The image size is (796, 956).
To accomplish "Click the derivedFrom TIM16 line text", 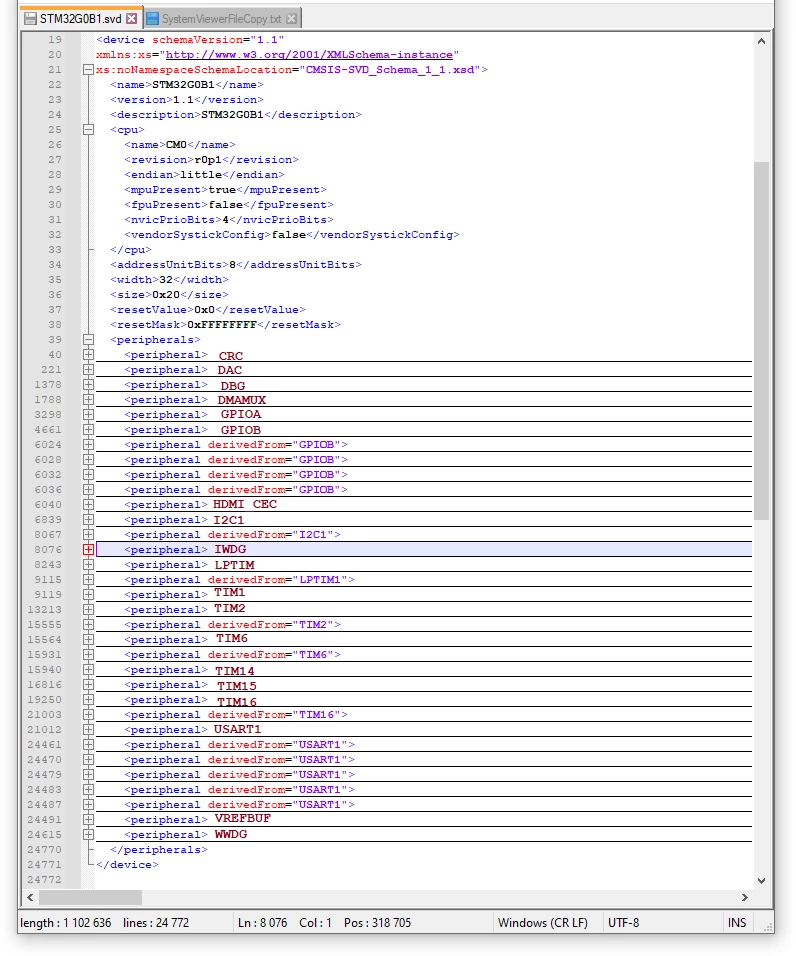I will [236, 715].
